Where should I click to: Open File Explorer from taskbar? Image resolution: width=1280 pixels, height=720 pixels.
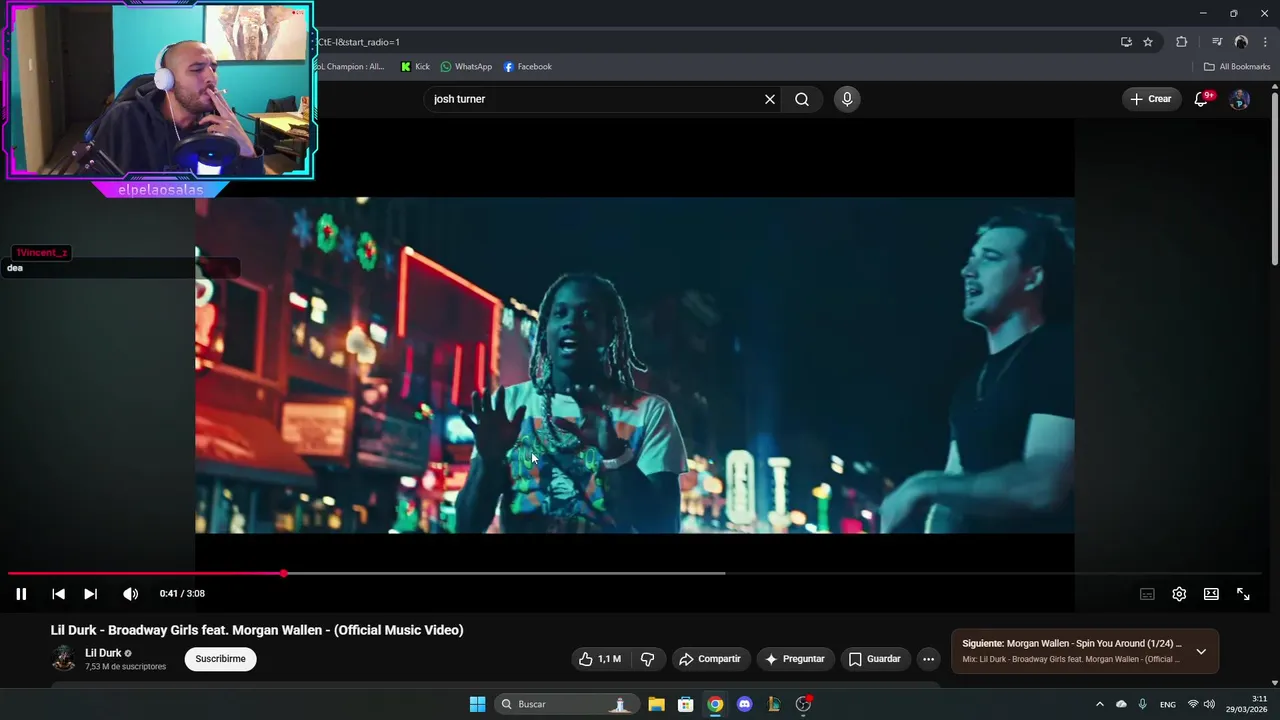pos(656,704)
